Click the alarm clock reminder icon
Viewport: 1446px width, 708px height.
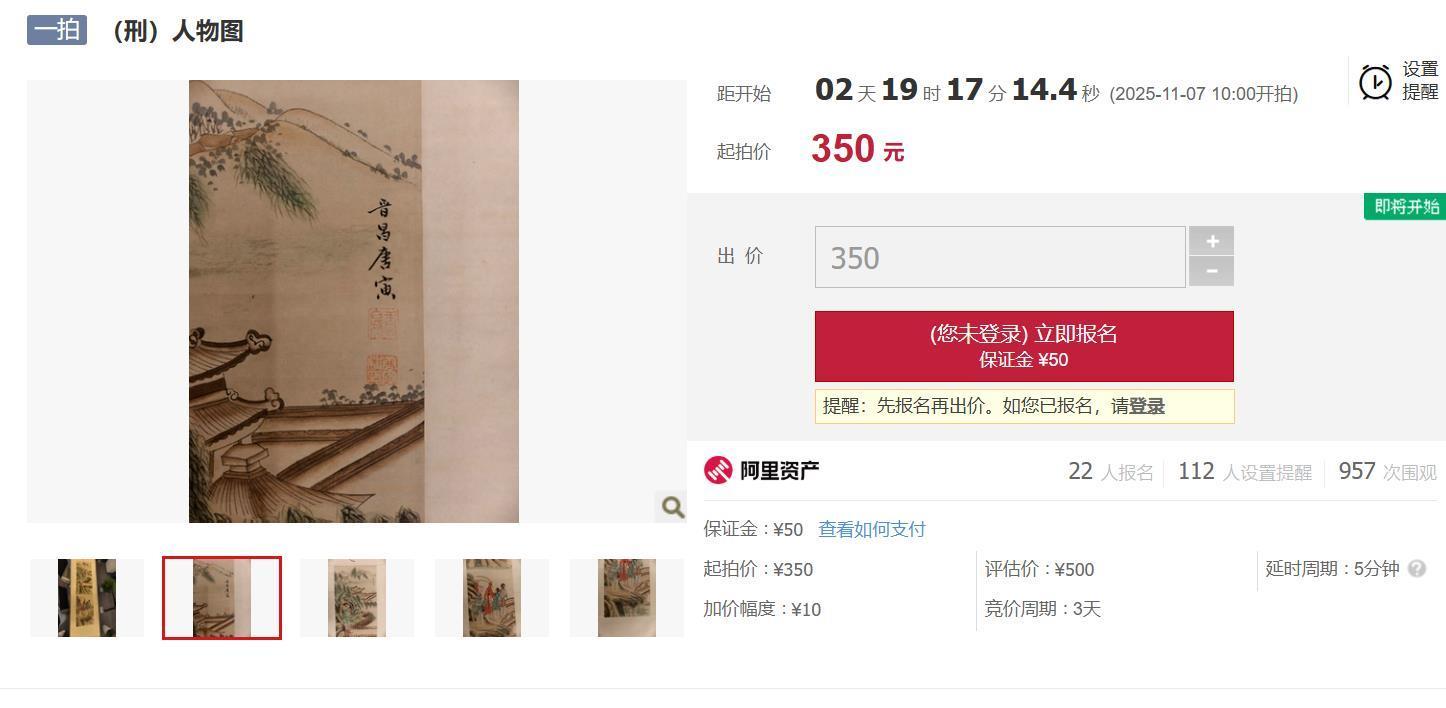(1375, 82)
